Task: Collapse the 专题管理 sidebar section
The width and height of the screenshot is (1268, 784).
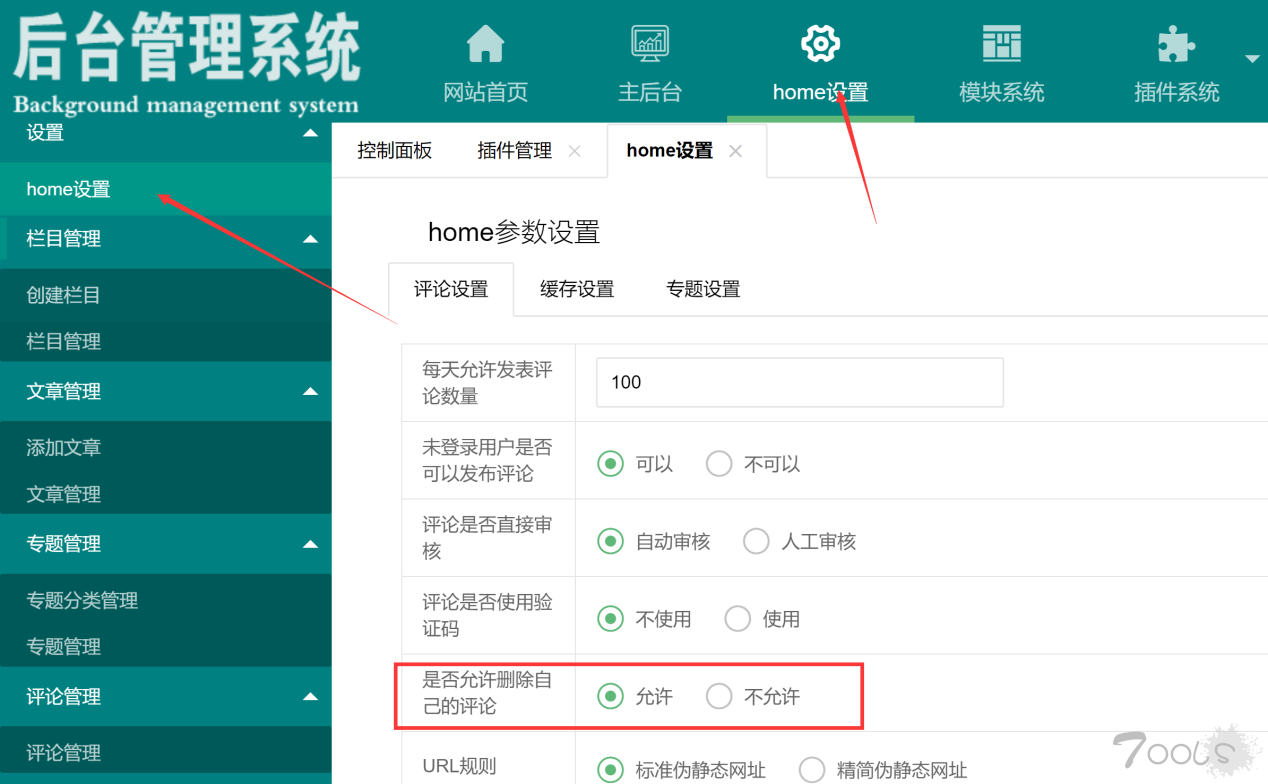Action: [311, 544]
